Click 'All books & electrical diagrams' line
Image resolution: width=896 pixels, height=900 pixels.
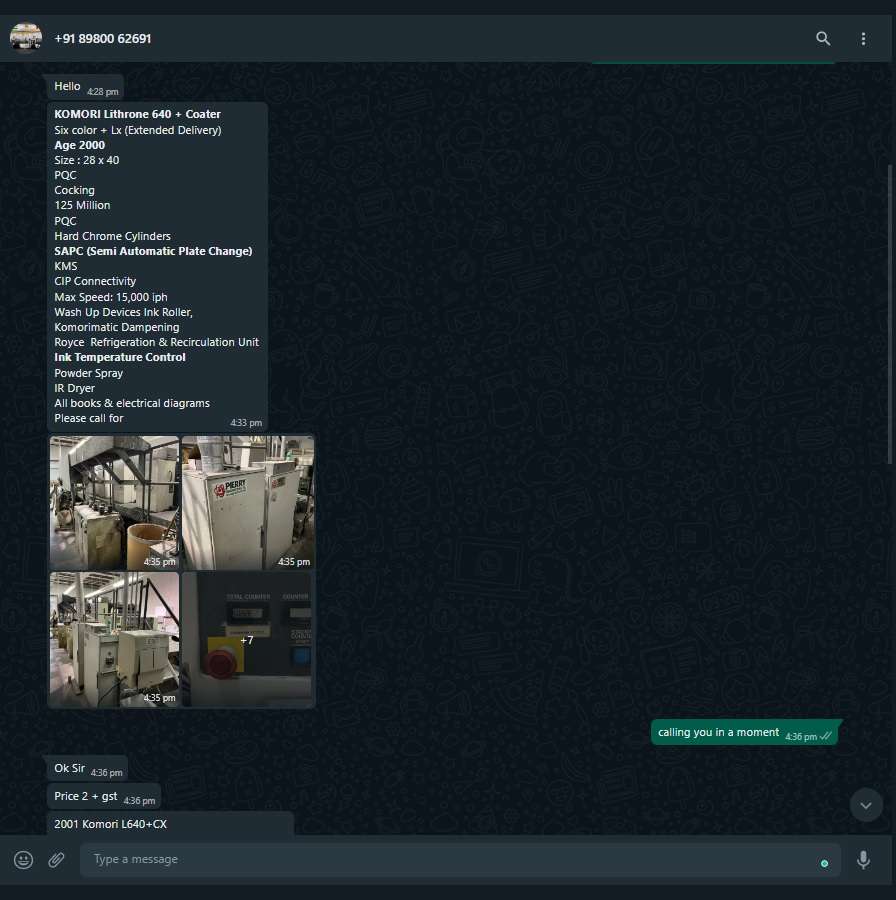pyautogui.click(x=132, y=404)
